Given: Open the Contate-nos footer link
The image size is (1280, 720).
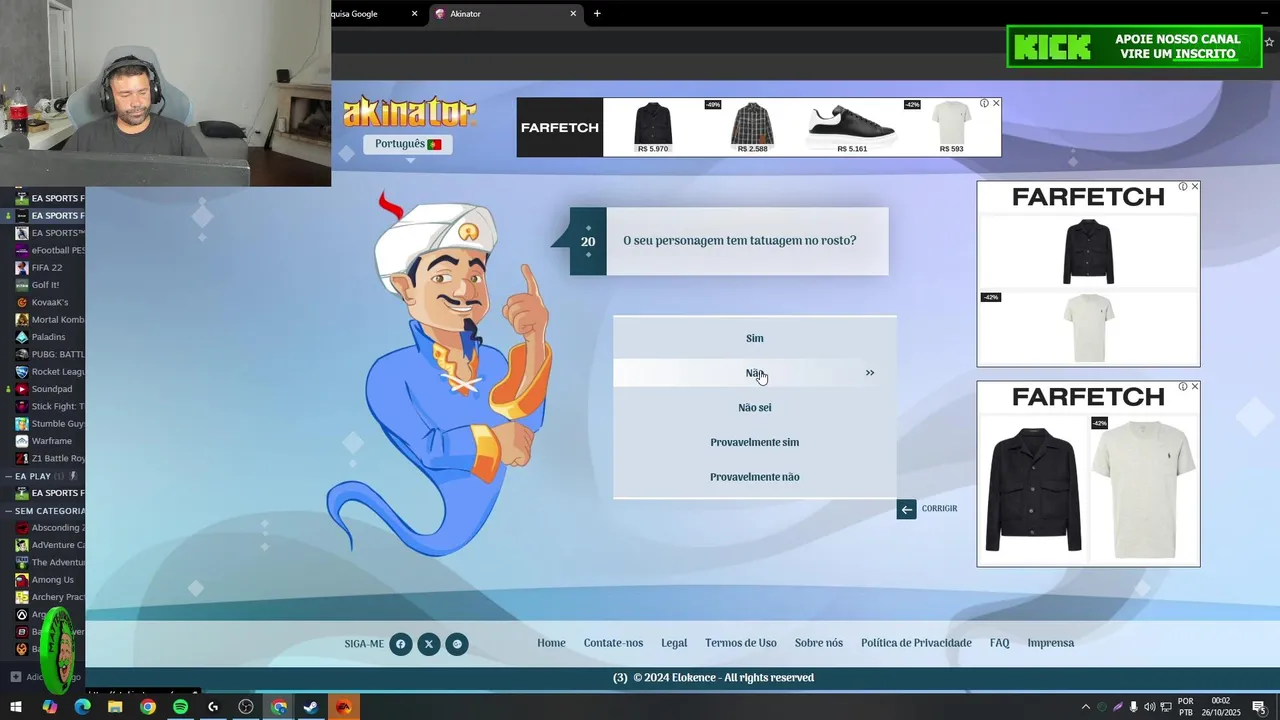Looking at the screenshot, I should pos(613,643).
